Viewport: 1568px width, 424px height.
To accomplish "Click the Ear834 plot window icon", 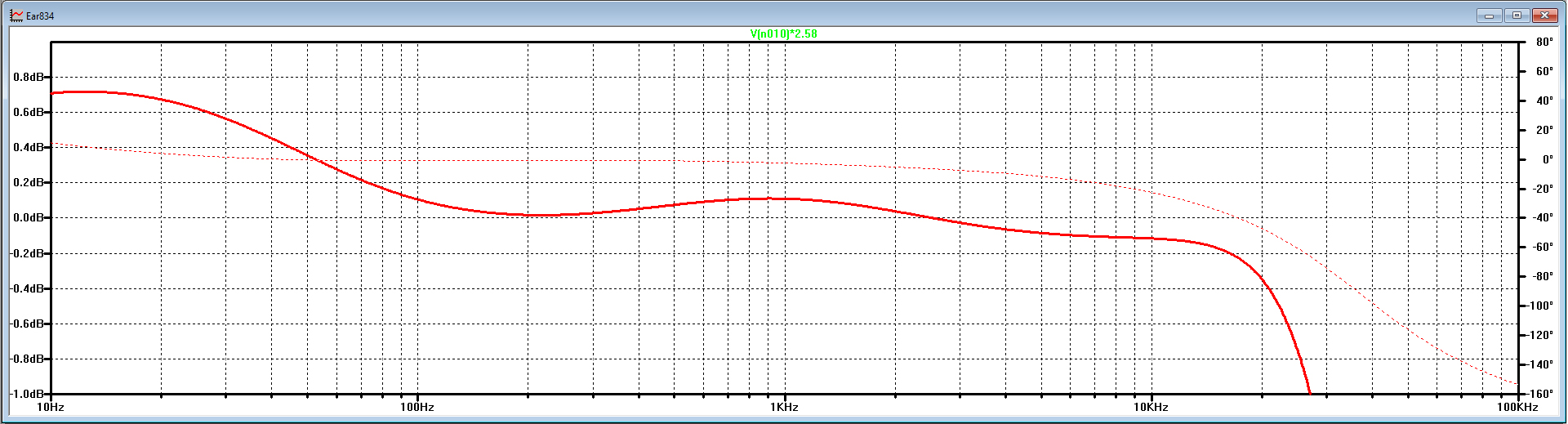I will pyautogui.click(x=16, y=16).
